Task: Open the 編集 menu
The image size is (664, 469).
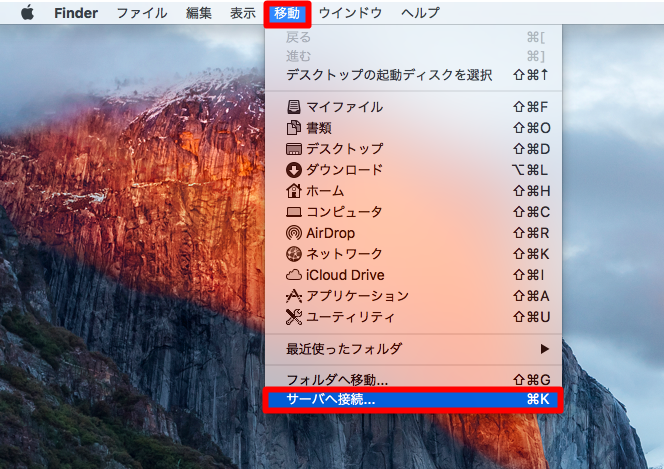Action: (x=199, y=13)
